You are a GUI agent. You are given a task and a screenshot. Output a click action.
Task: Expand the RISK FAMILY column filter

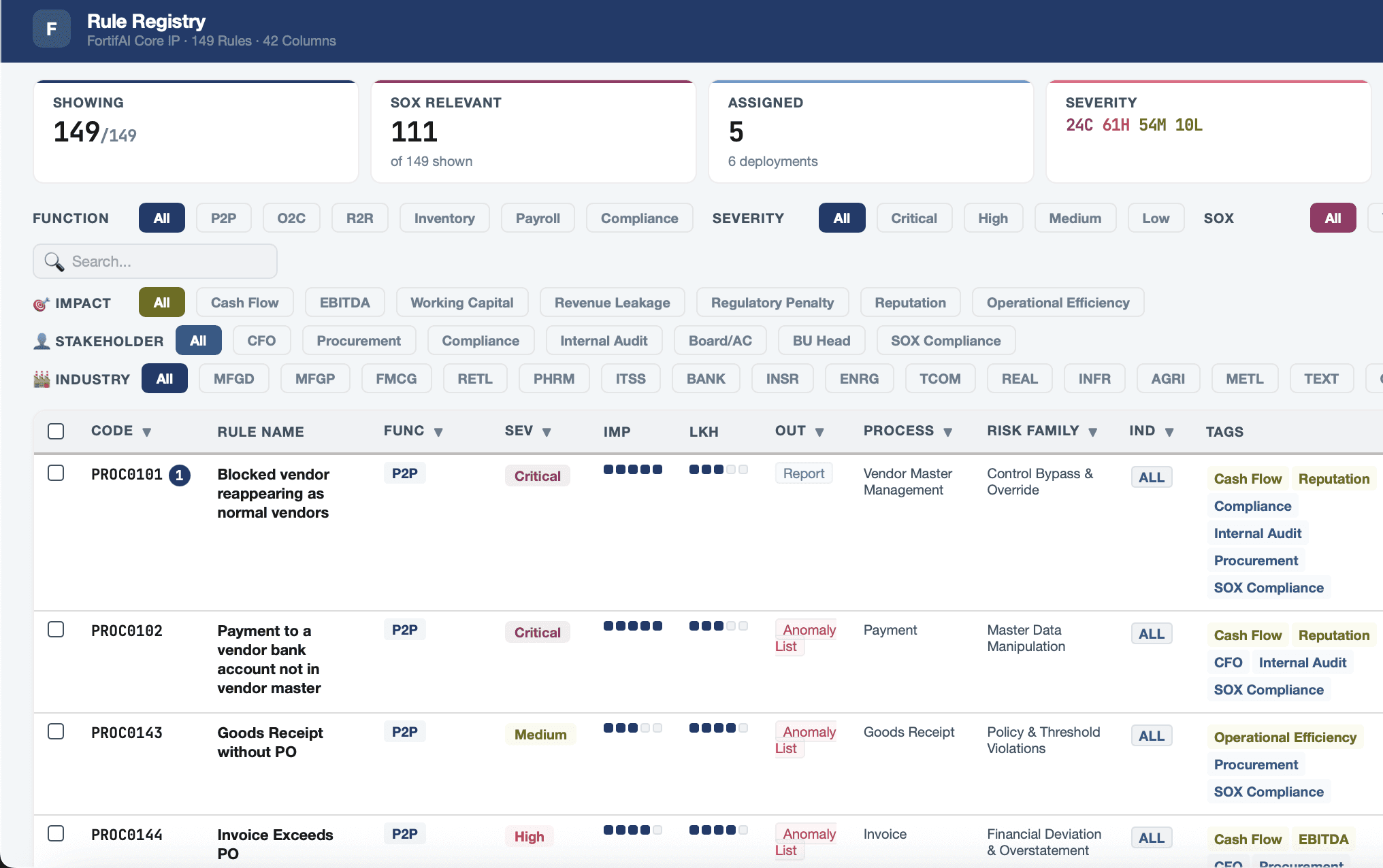[1092, 432]
